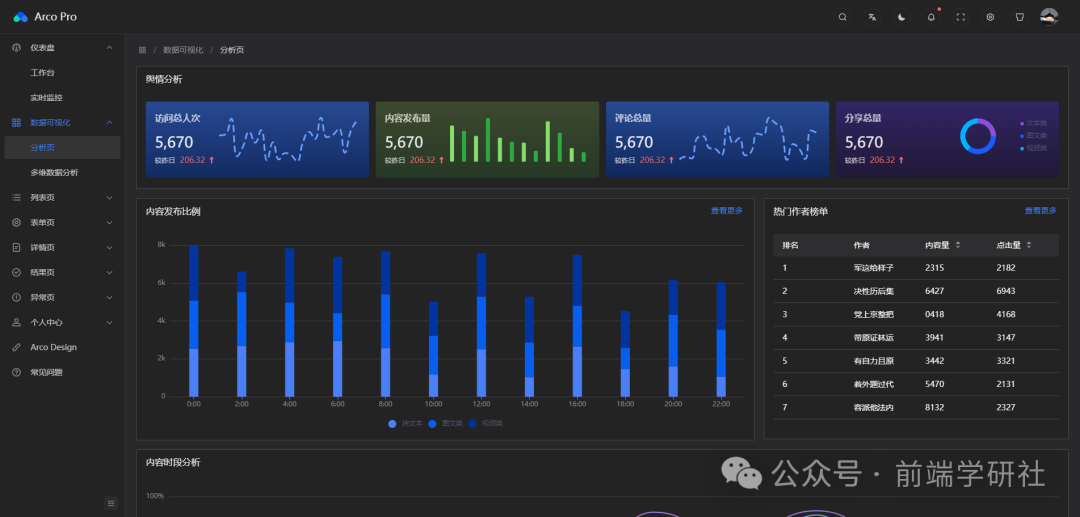This screenshot has width=1080, height=517.
Task: Click the 列表页 list icon in sidebar
Action: tap(17, 198)
